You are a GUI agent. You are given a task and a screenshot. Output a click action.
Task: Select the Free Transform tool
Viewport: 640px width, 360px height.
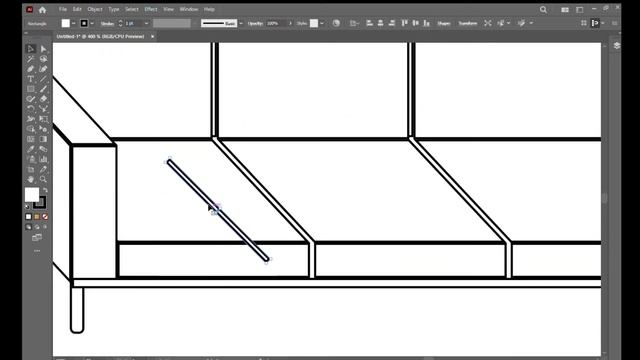click(x=43, y=119)
